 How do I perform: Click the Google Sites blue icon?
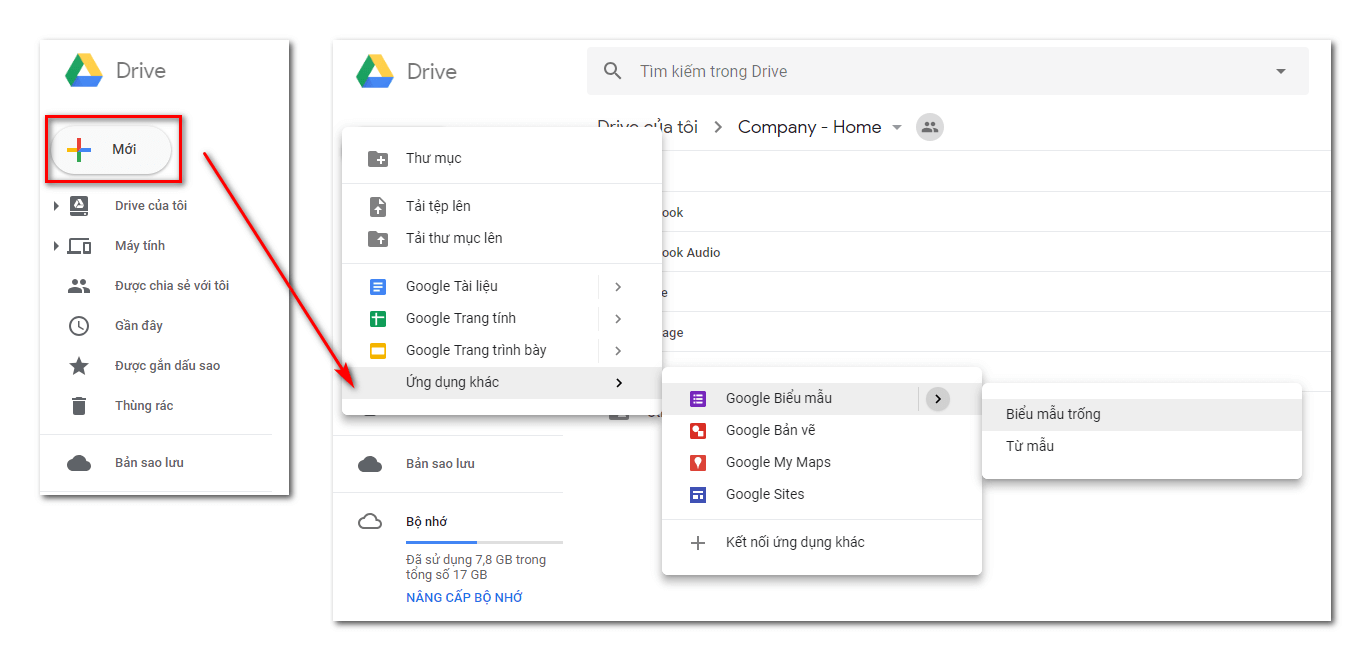(698, 494)
